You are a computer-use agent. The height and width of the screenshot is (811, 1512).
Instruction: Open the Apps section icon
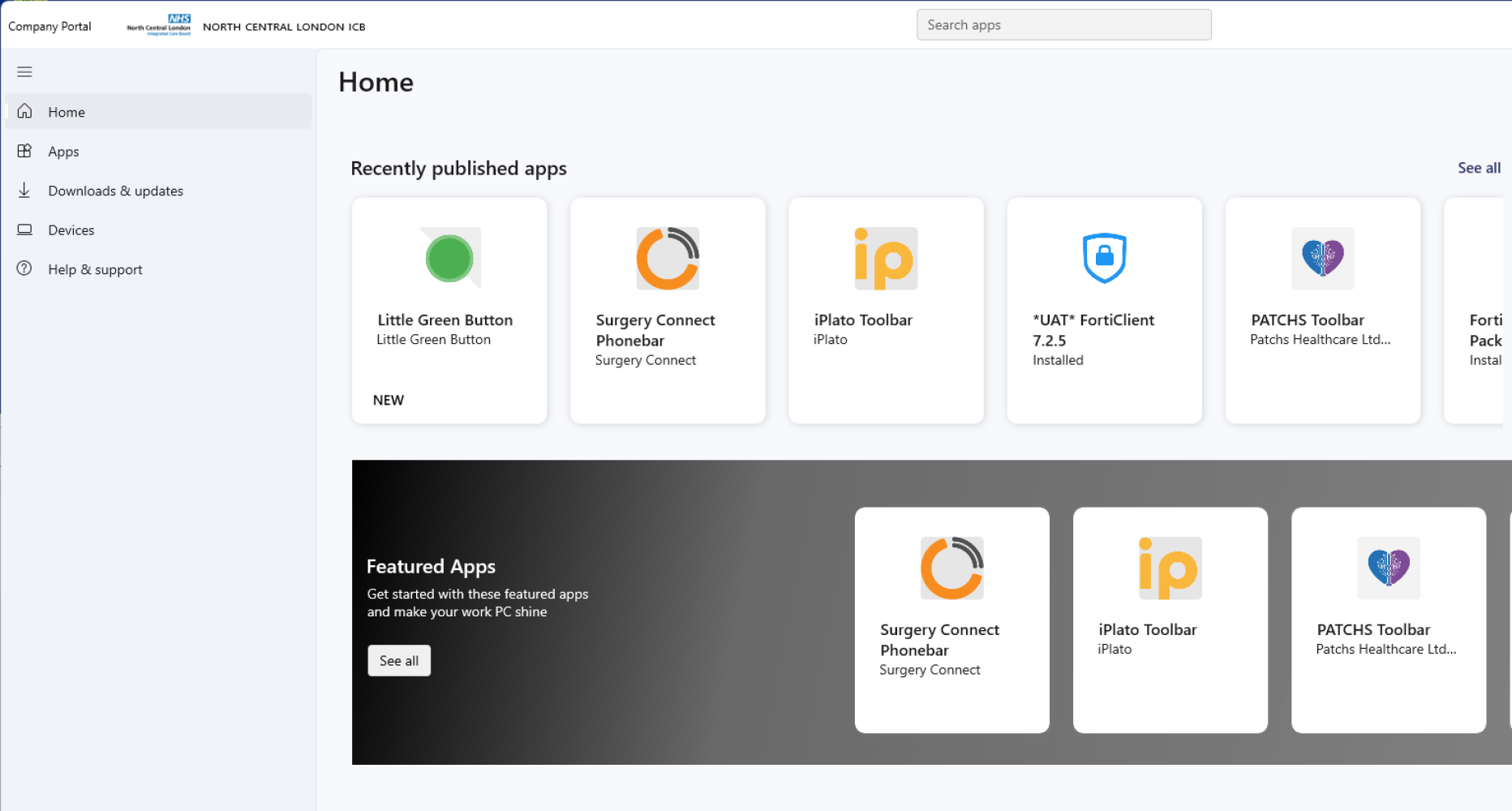(x=25, y=151)
